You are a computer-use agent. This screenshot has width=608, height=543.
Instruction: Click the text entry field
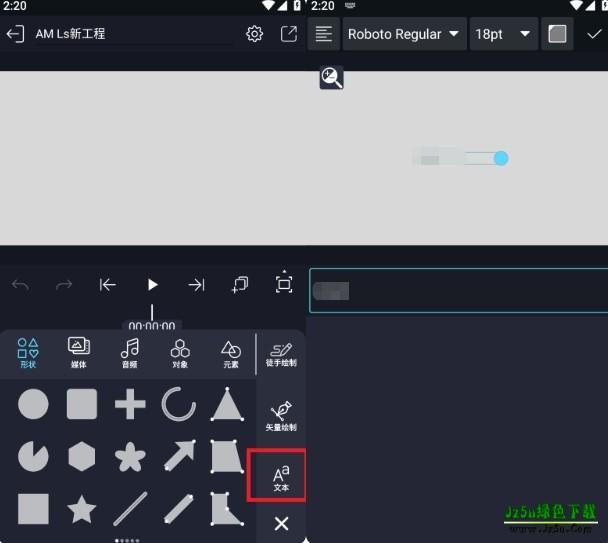(x=457, y=291)
